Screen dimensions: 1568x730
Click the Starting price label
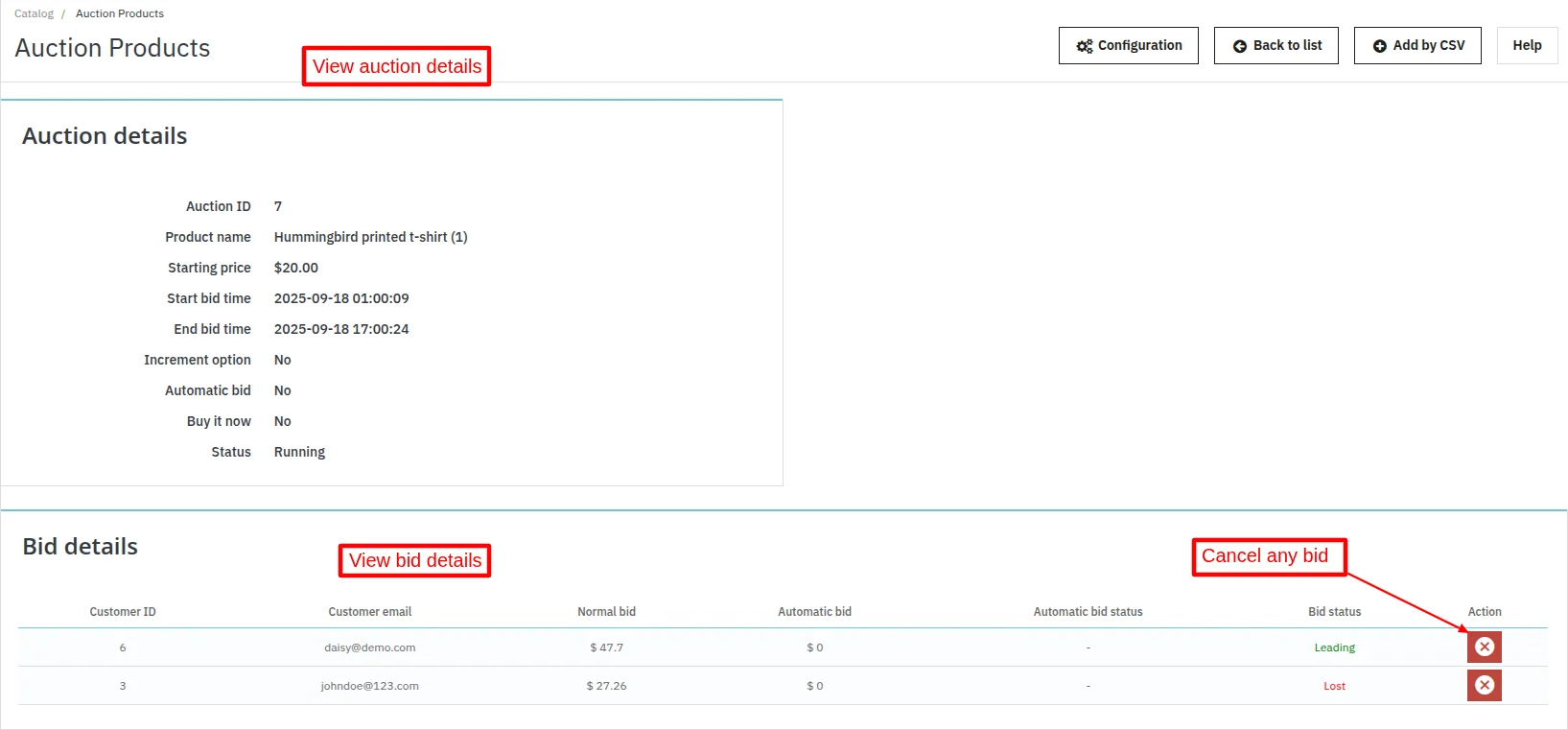click(209, 268)
